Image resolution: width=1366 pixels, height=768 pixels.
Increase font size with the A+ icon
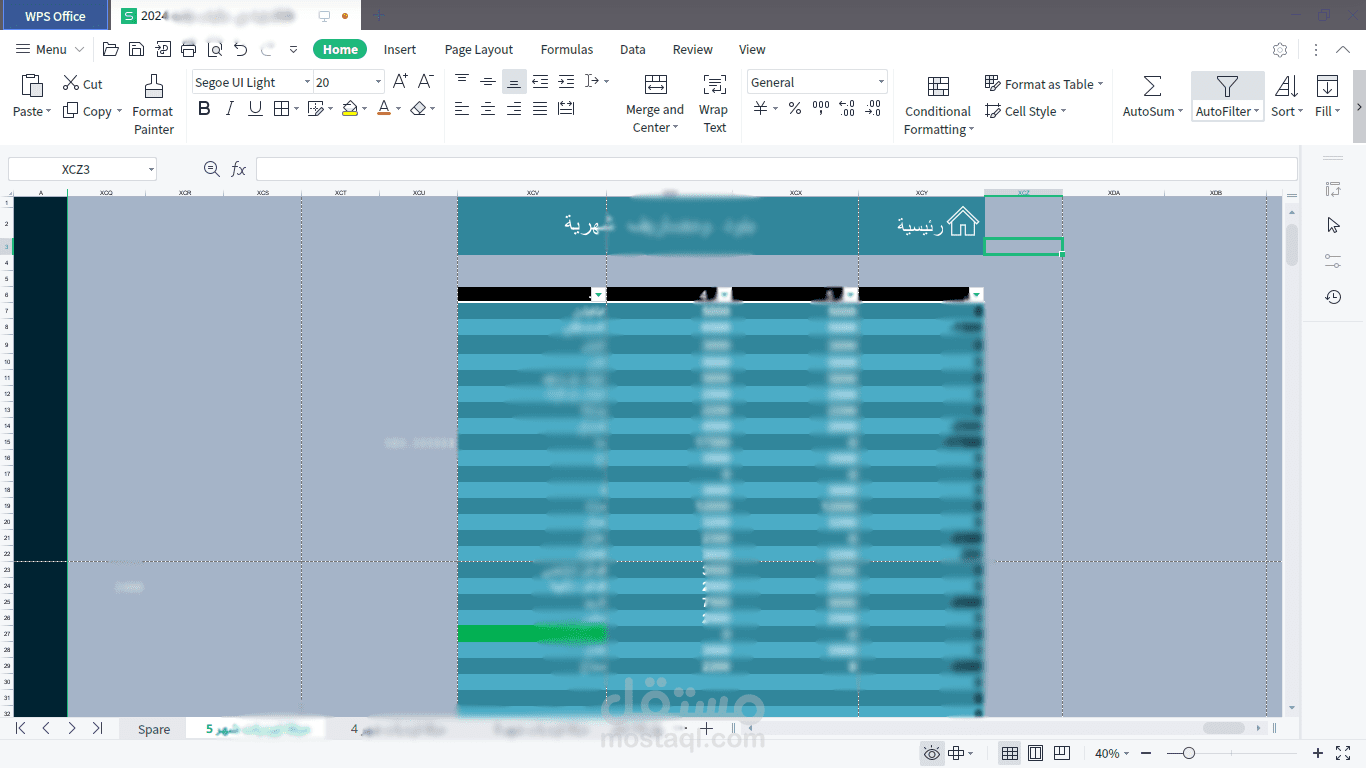pyautogui.click(x=400, y=82)
